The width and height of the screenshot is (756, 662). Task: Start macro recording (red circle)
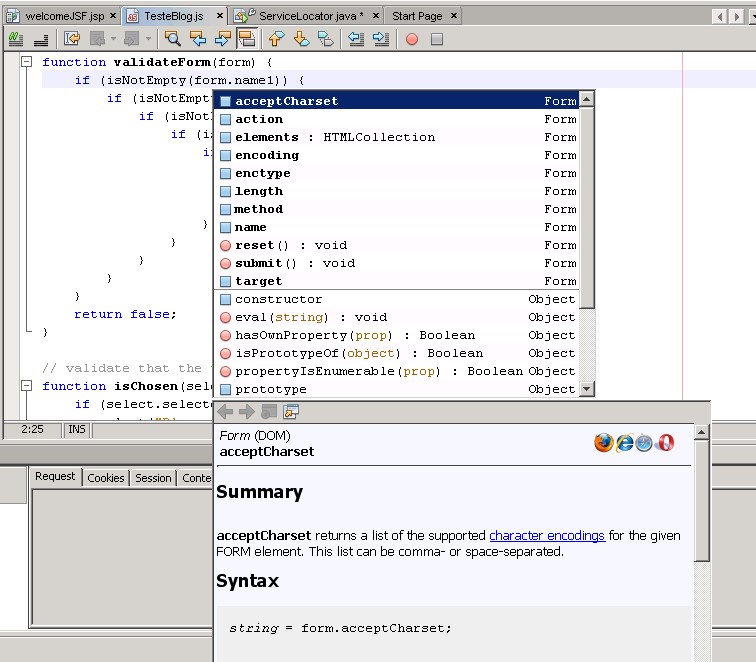pos(412,39)
